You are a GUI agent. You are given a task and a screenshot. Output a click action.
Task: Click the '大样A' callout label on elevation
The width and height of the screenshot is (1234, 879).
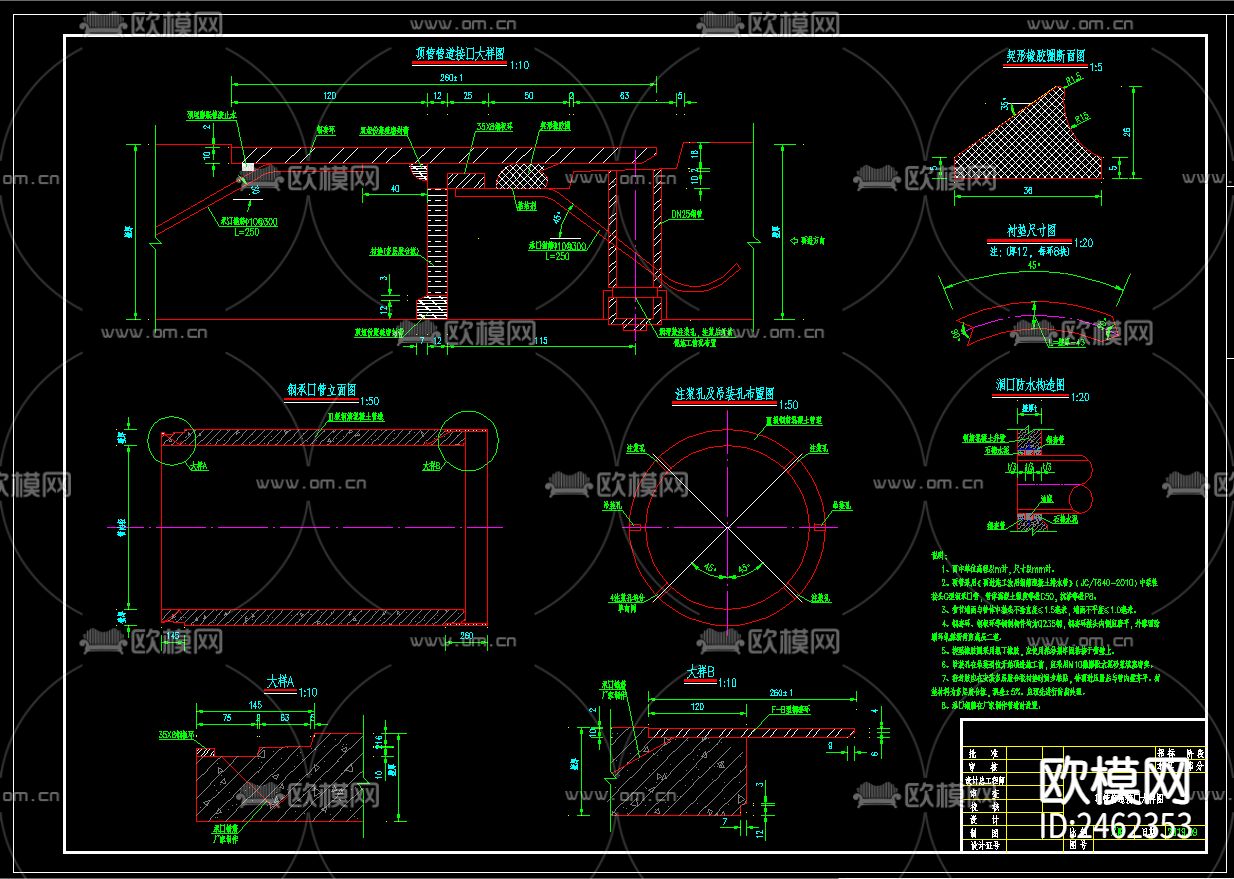click(200, 465)
